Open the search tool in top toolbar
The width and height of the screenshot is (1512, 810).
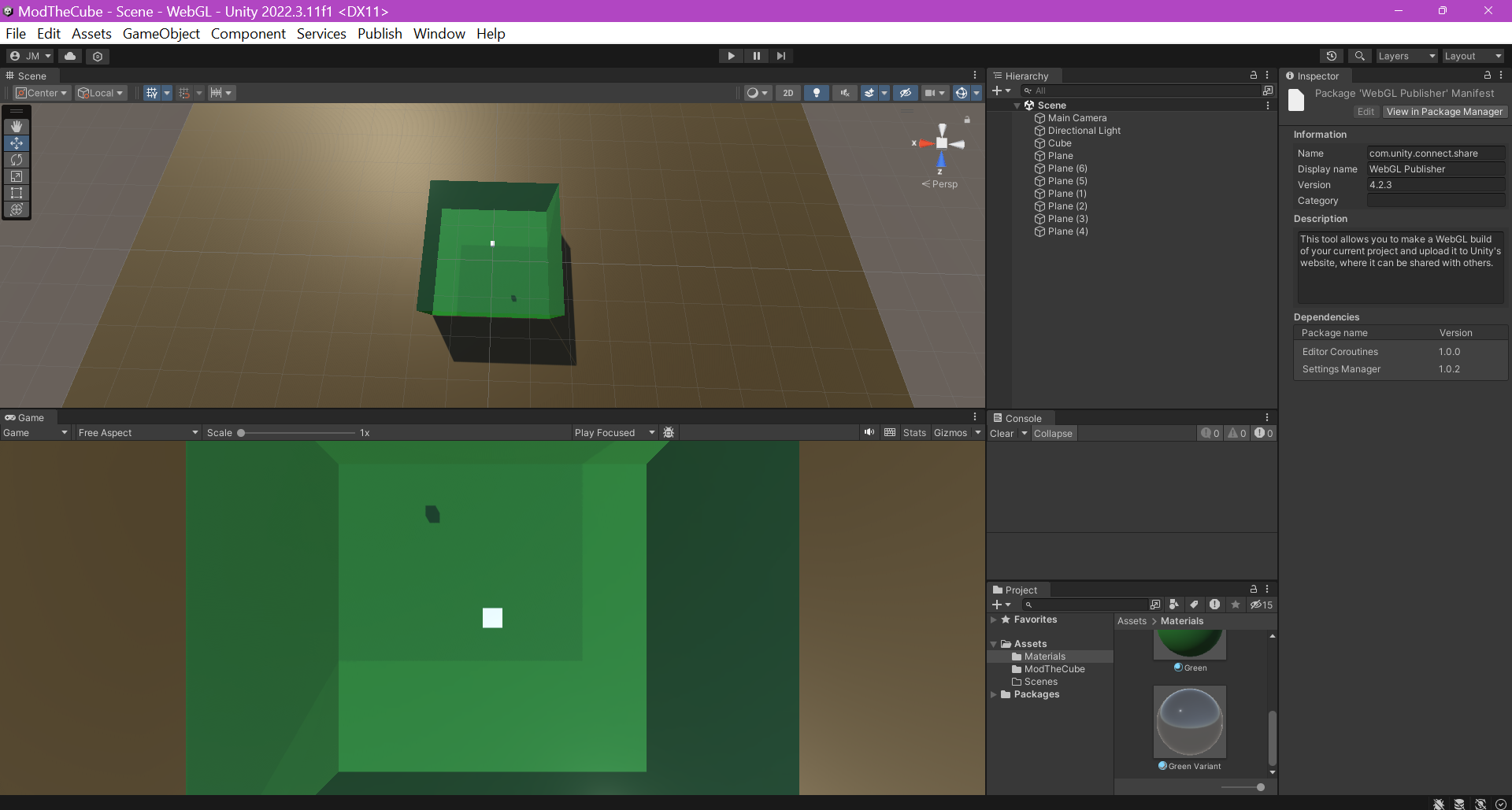1359,55
